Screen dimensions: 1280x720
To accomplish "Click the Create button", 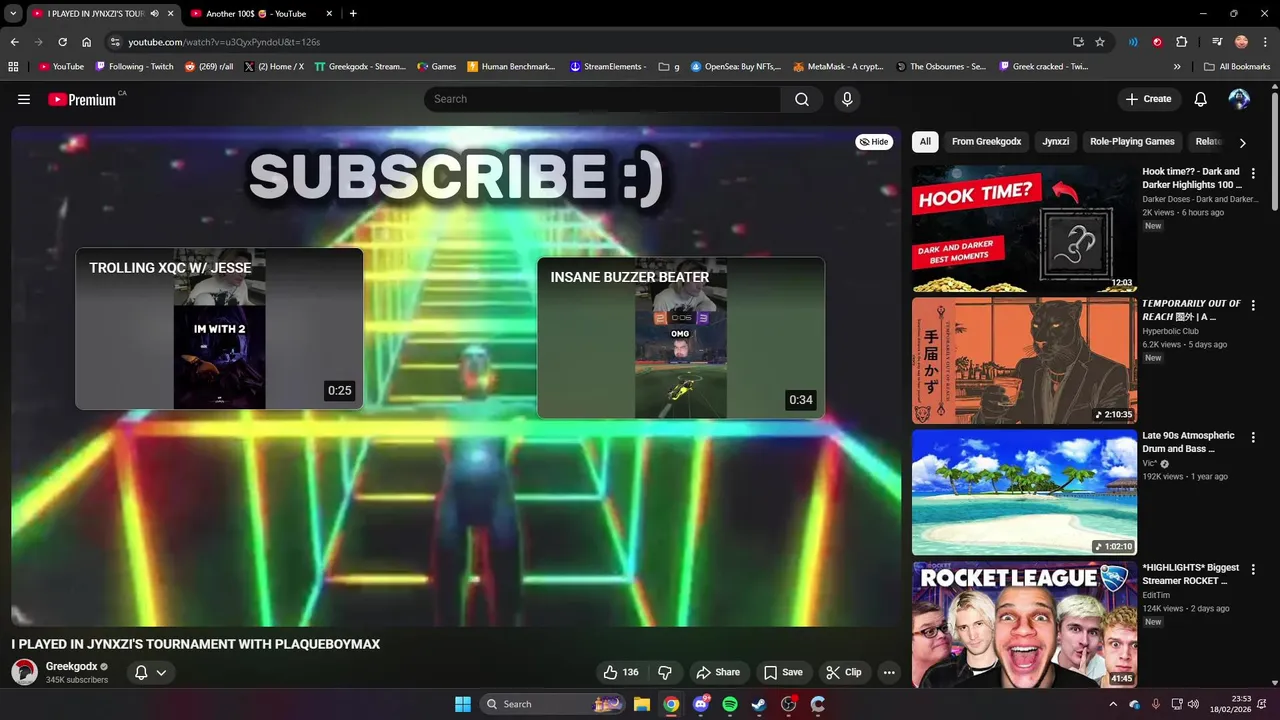I will tap(1148, 99).
